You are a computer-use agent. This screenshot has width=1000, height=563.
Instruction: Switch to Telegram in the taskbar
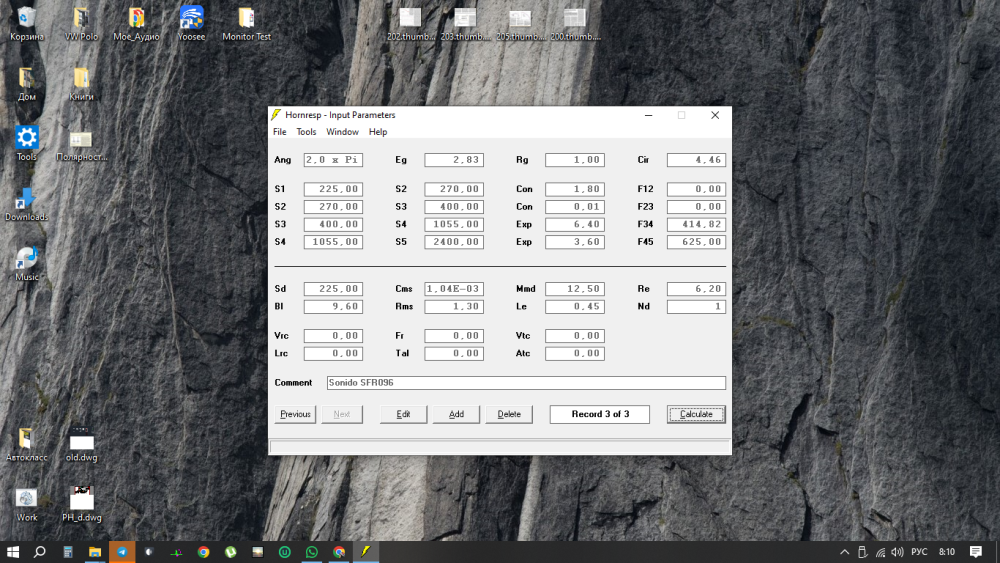(x=122, y=552)
